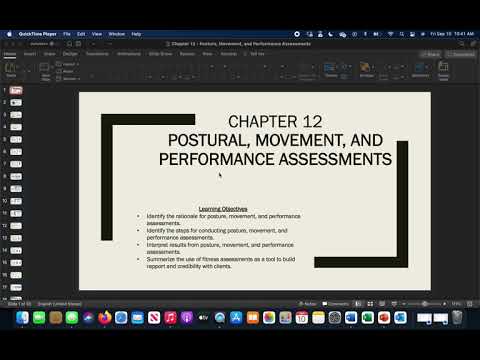This screenshot has width=480, height=360.
Task: Click the Learning Objectives heading
Action: 223,209
